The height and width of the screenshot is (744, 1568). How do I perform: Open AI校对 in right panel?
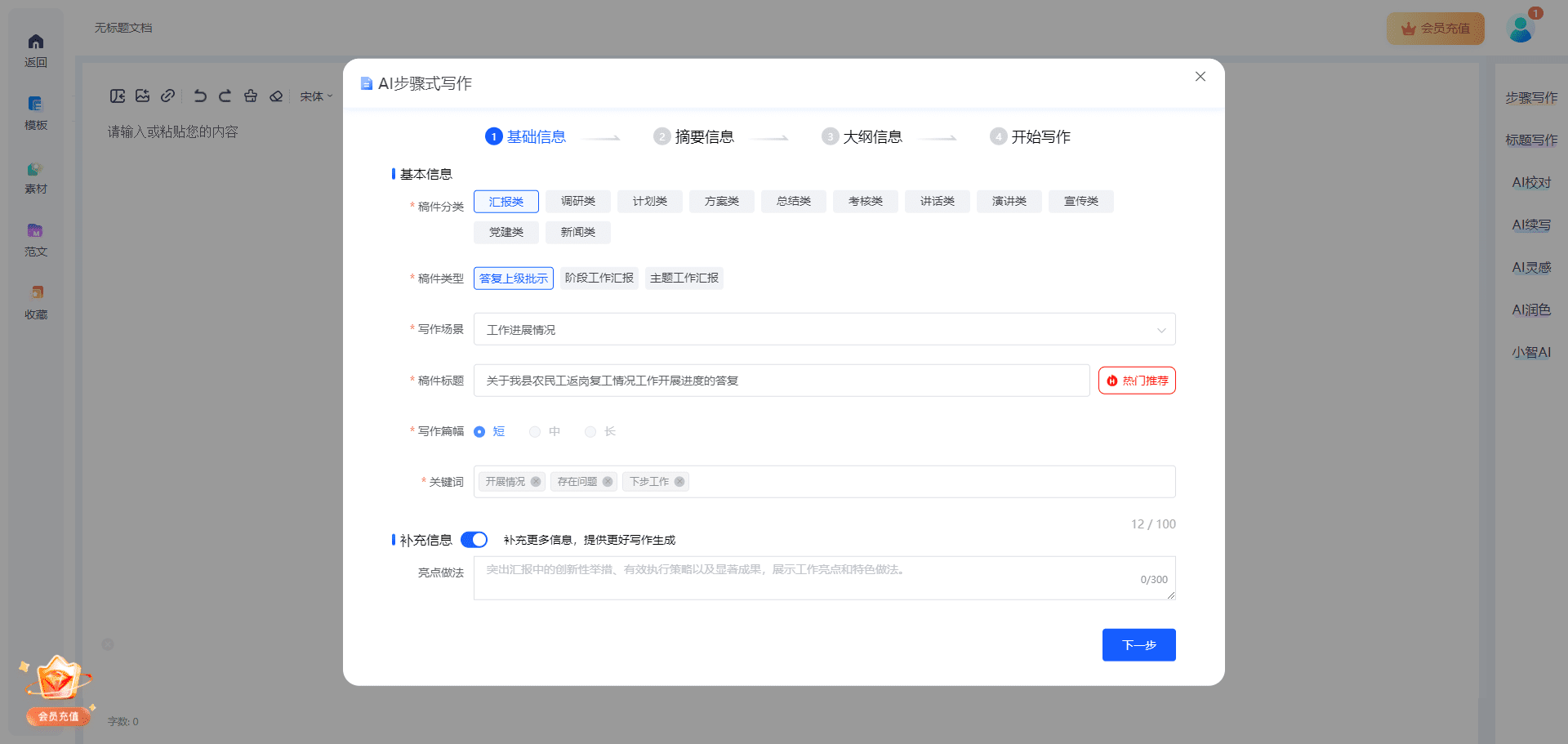point(1531,183)
